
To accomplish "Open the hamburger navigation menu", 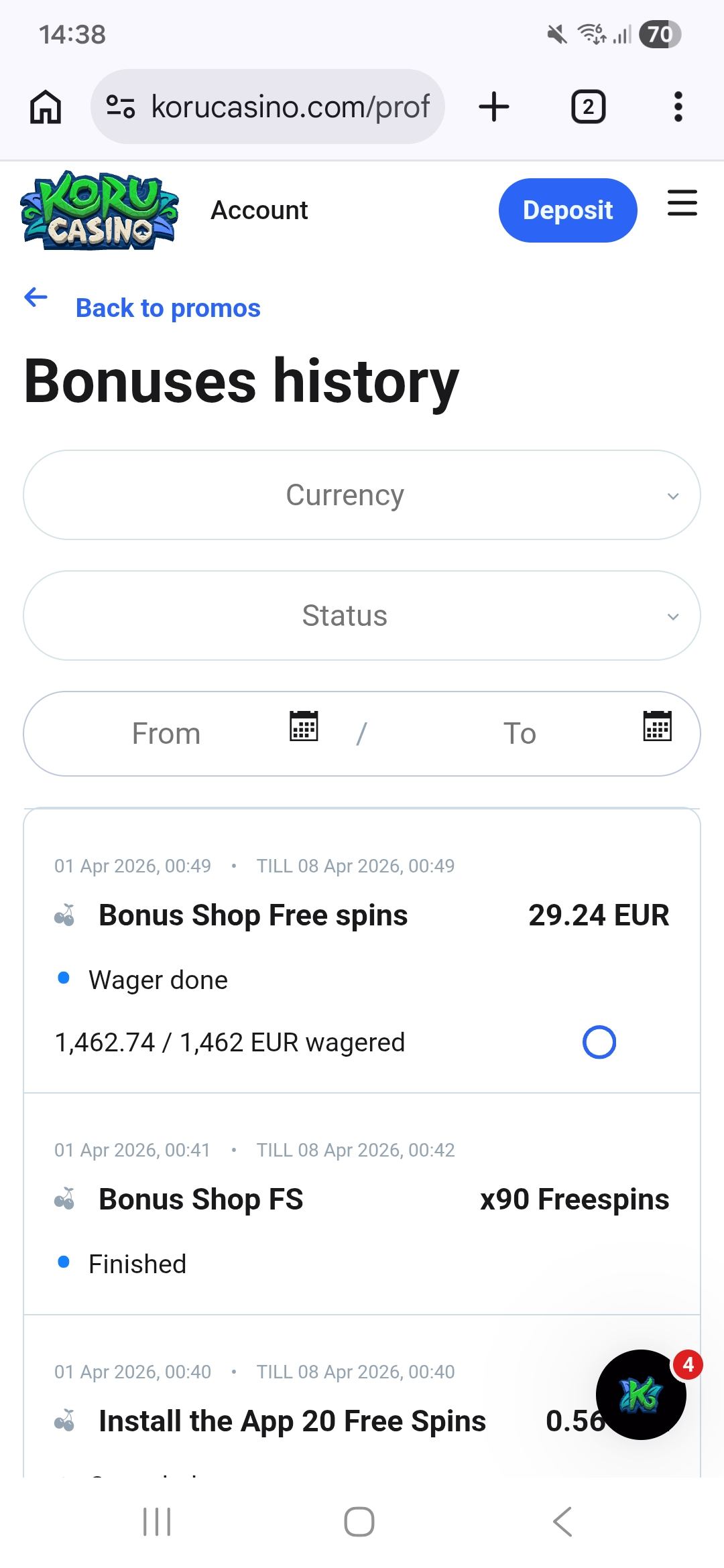I will (682, 203).
